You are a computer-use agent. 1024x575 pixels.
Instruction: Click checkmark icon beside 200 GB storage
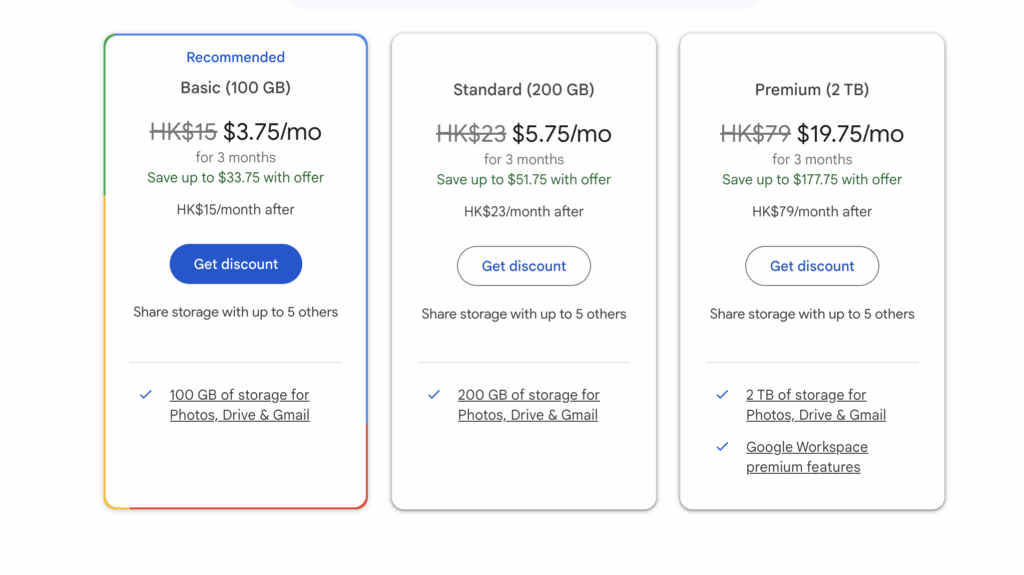click(434, 395)
